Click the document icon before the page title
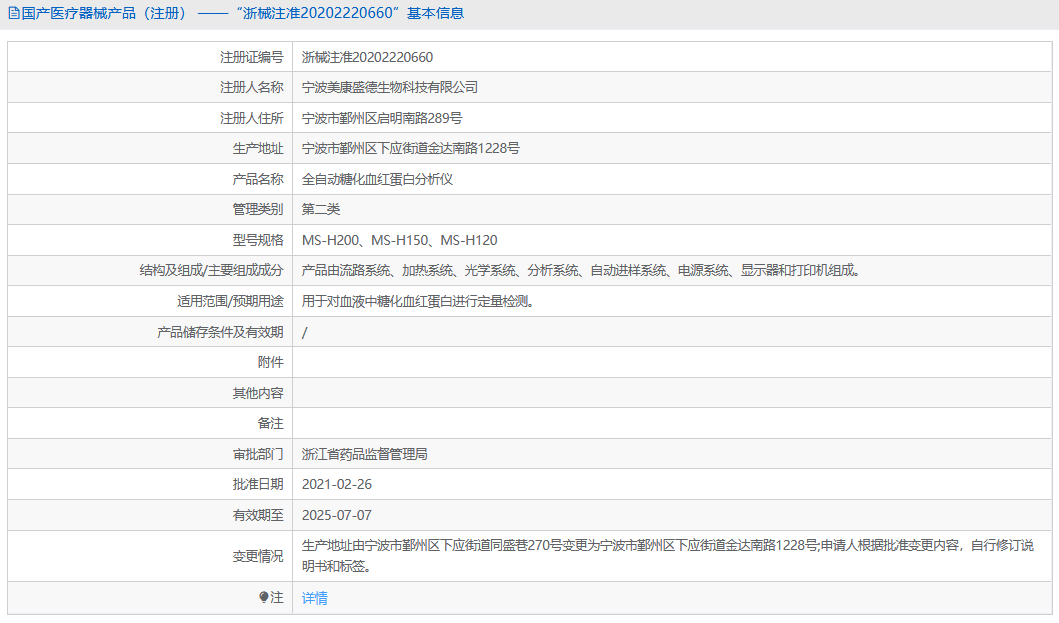1059x623 pixels. (x=14, y=12)
